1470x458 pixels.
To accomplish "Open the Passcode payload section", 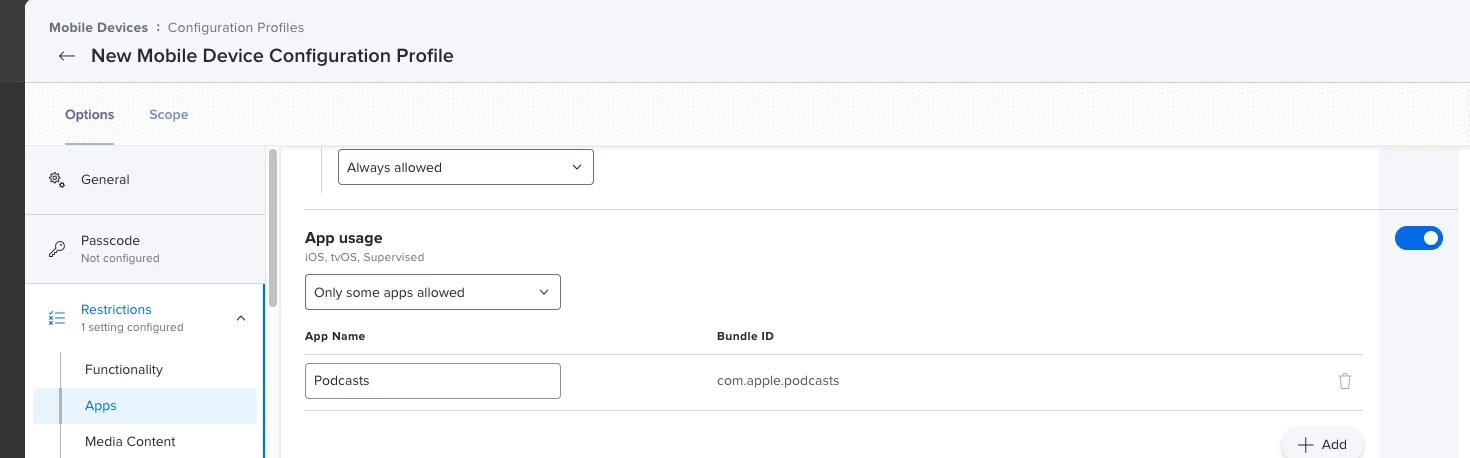I will click(145, 249).
